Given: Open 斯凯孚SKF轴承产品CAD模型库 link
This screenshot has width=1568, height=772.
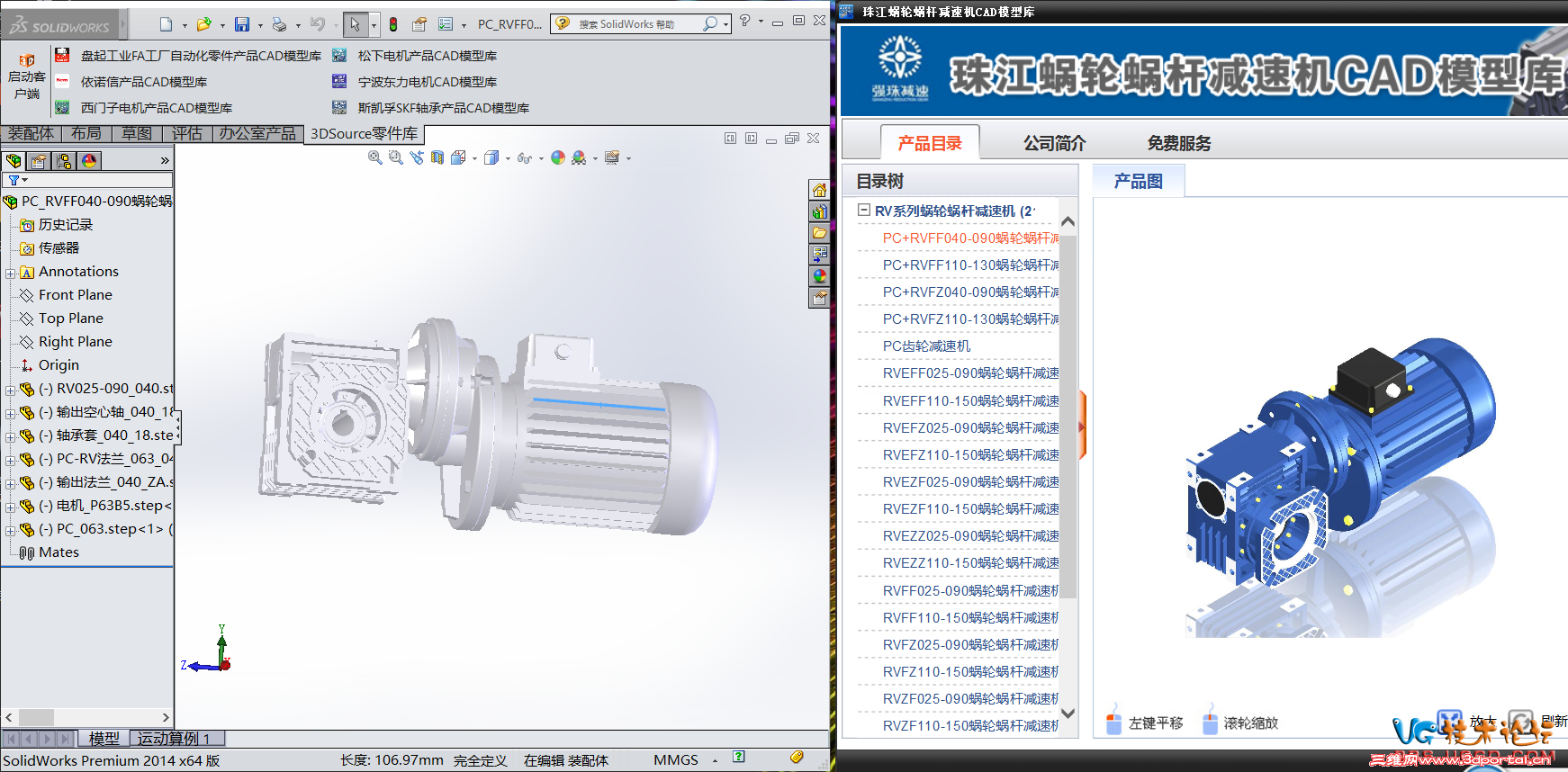Looking at the screenshot, I should (444, 108).
